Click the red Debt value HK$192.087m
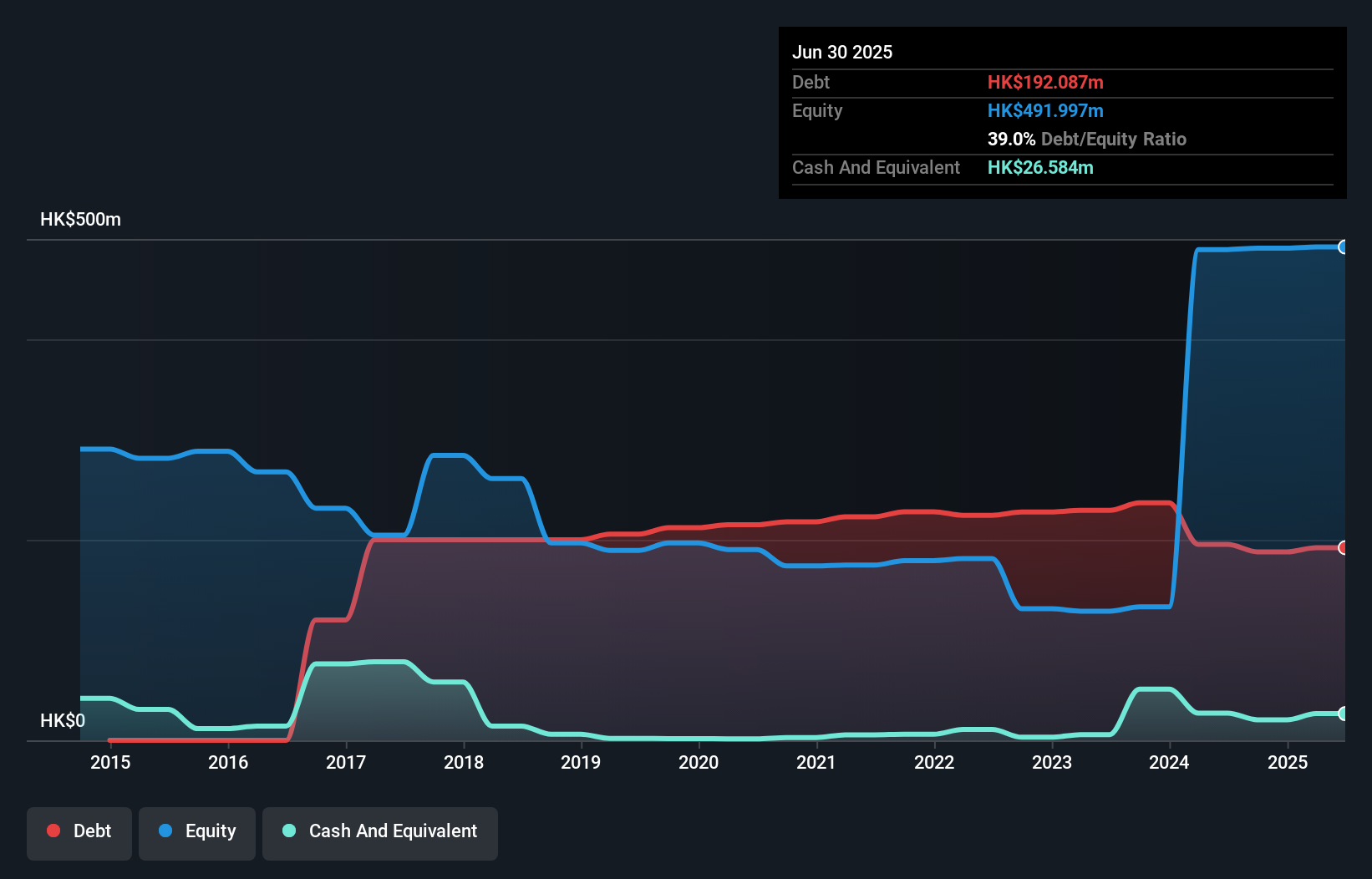Viewport: 1372px width, 879px height. [1045, 82]
